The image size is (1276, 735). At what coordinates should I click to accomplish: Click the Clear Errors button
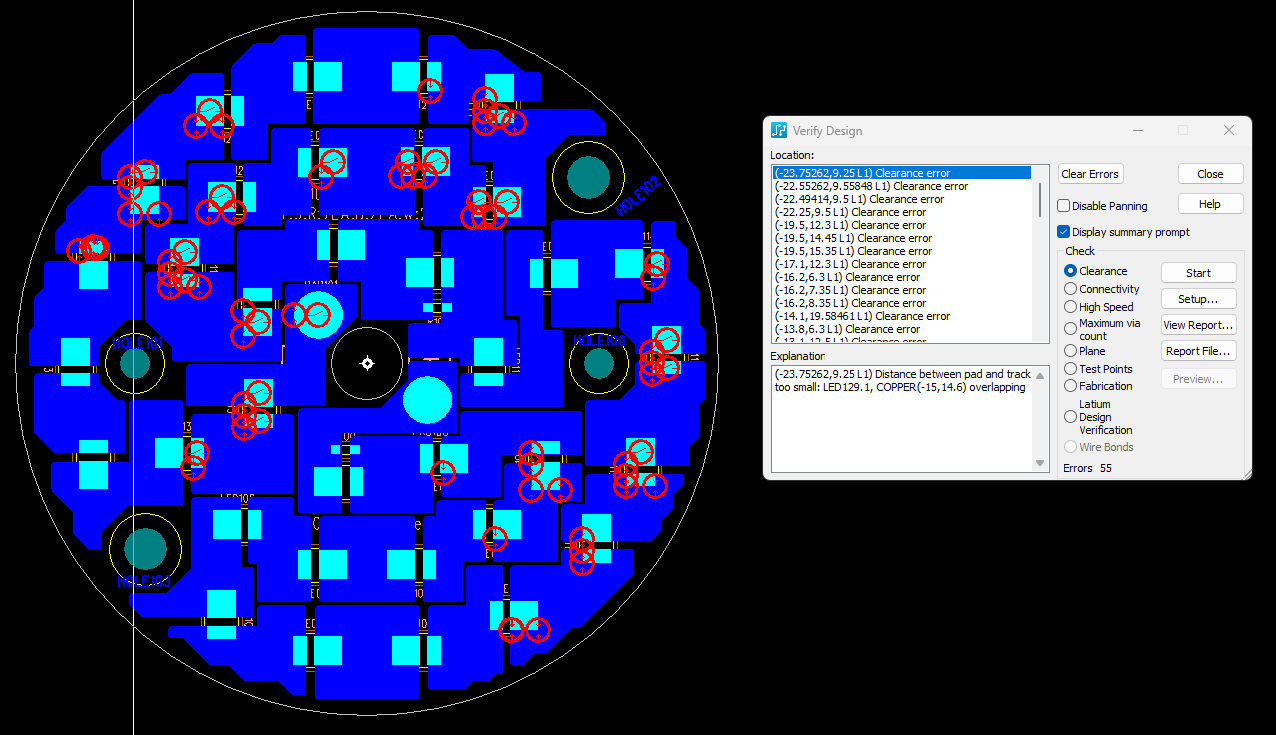(1090, 174)
